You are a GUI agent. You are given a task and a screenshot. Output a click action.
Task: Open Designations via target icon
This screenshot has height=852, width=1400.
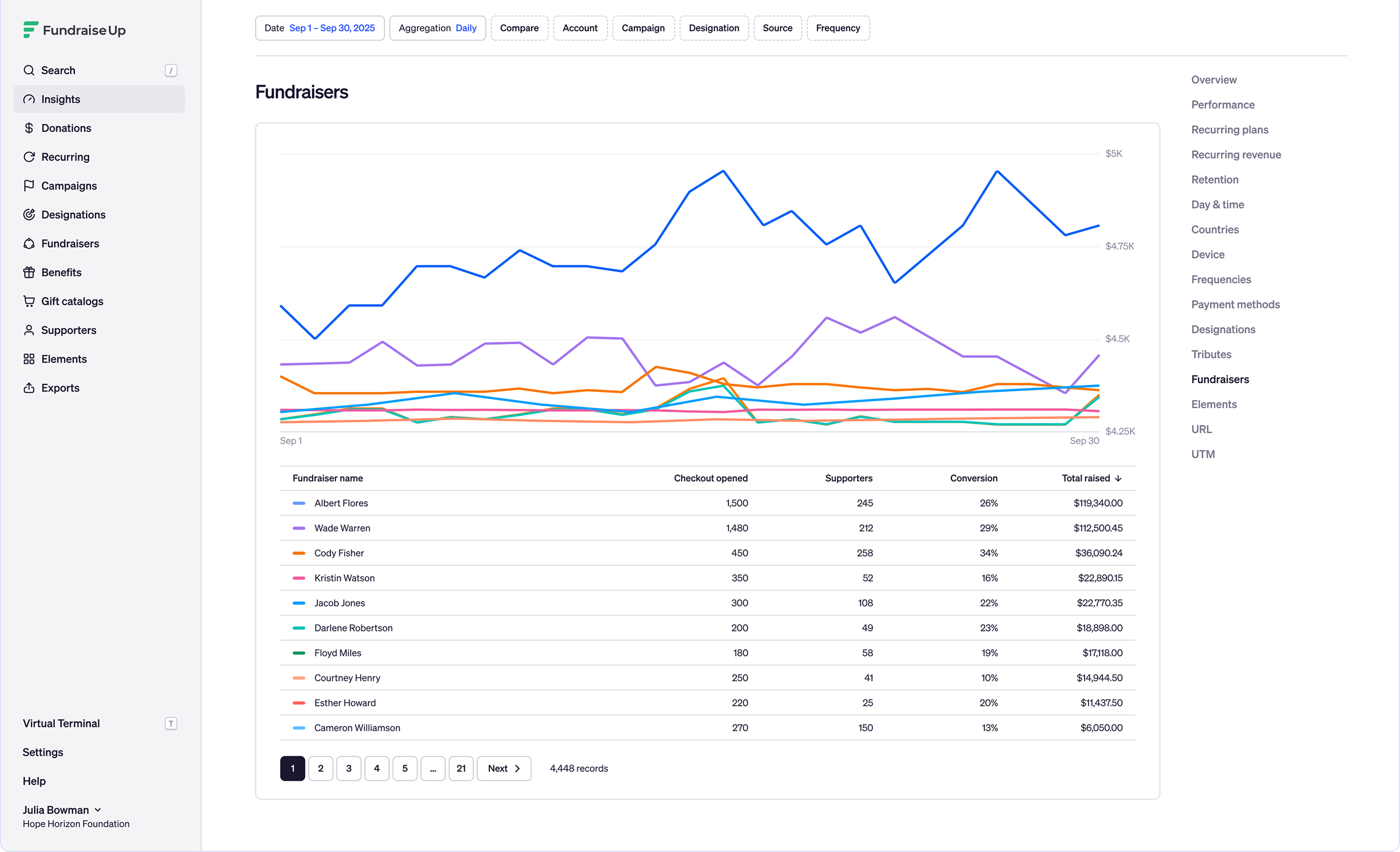click(29, 214)
